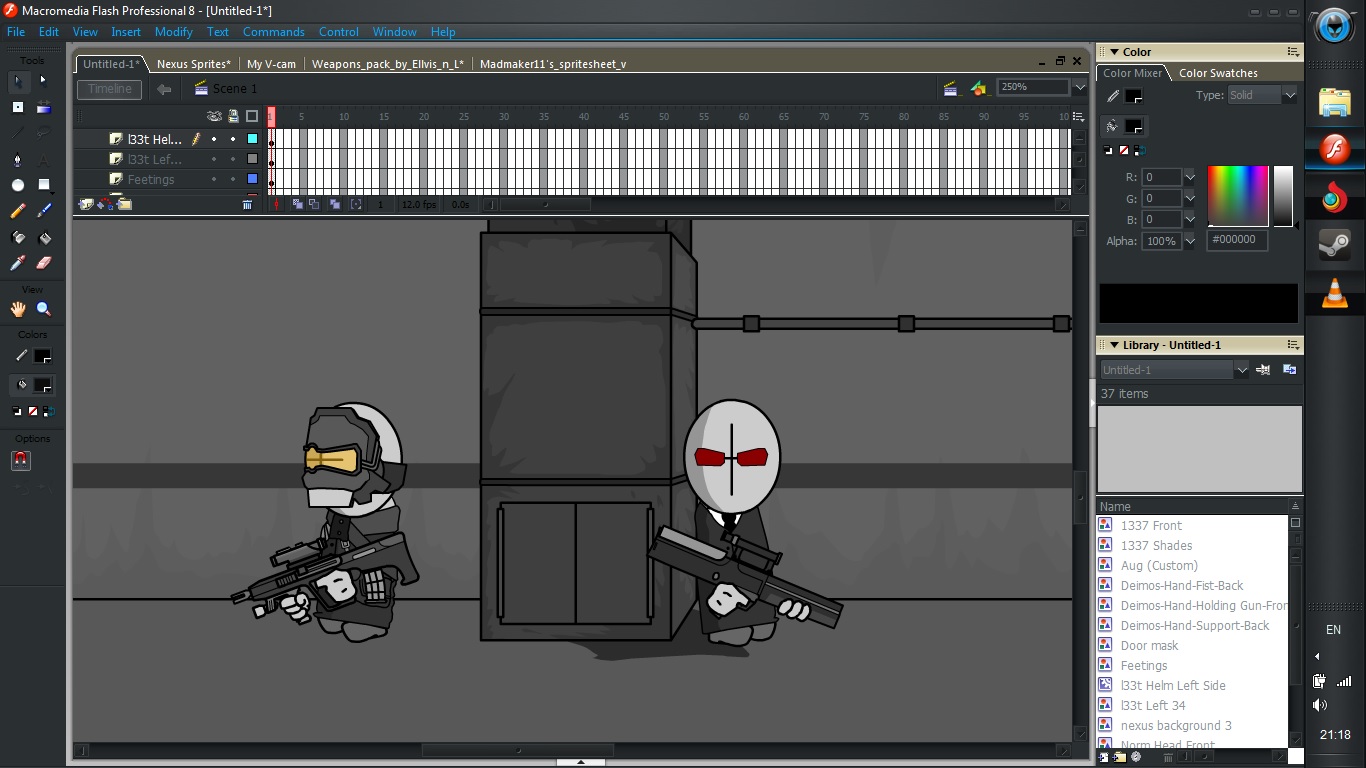Click the Edit Symbols icon
Viewport: 1366px width, 768px height.
pyautogui.click(x=979, y=88)
